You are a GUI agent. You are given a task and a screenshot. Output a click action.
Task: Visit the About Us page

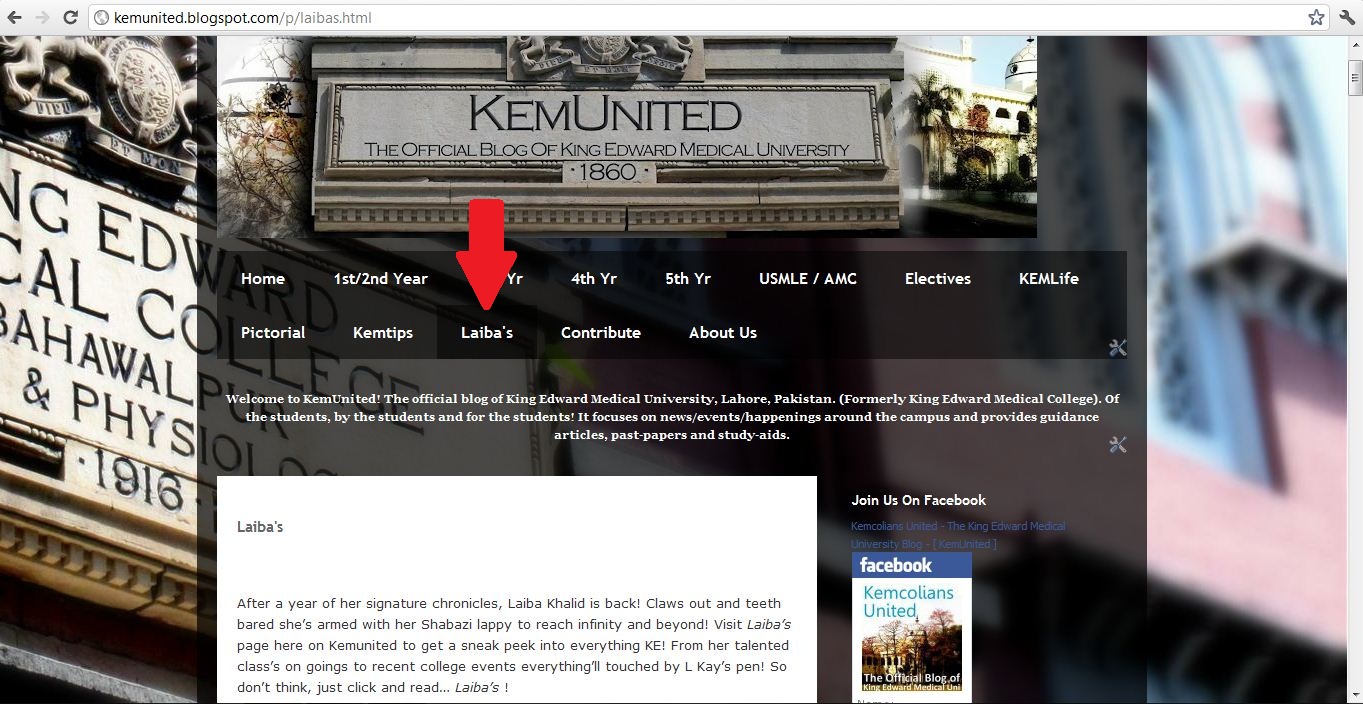pos(723,333)
